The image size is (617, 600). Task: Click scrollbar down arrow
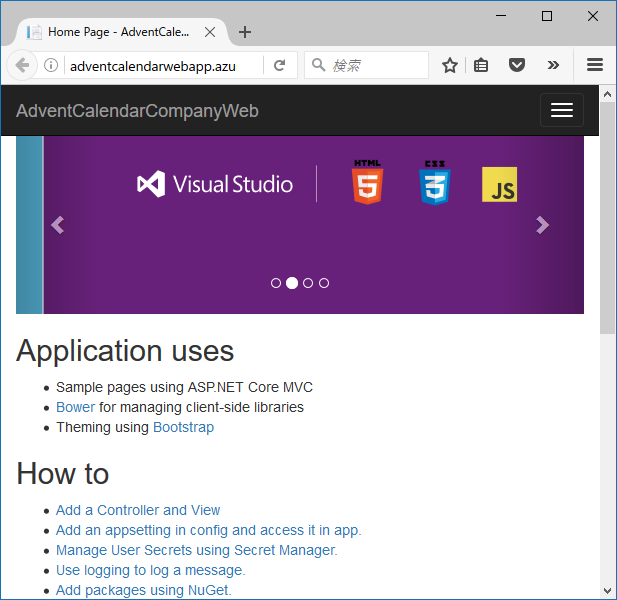(607, 591)
